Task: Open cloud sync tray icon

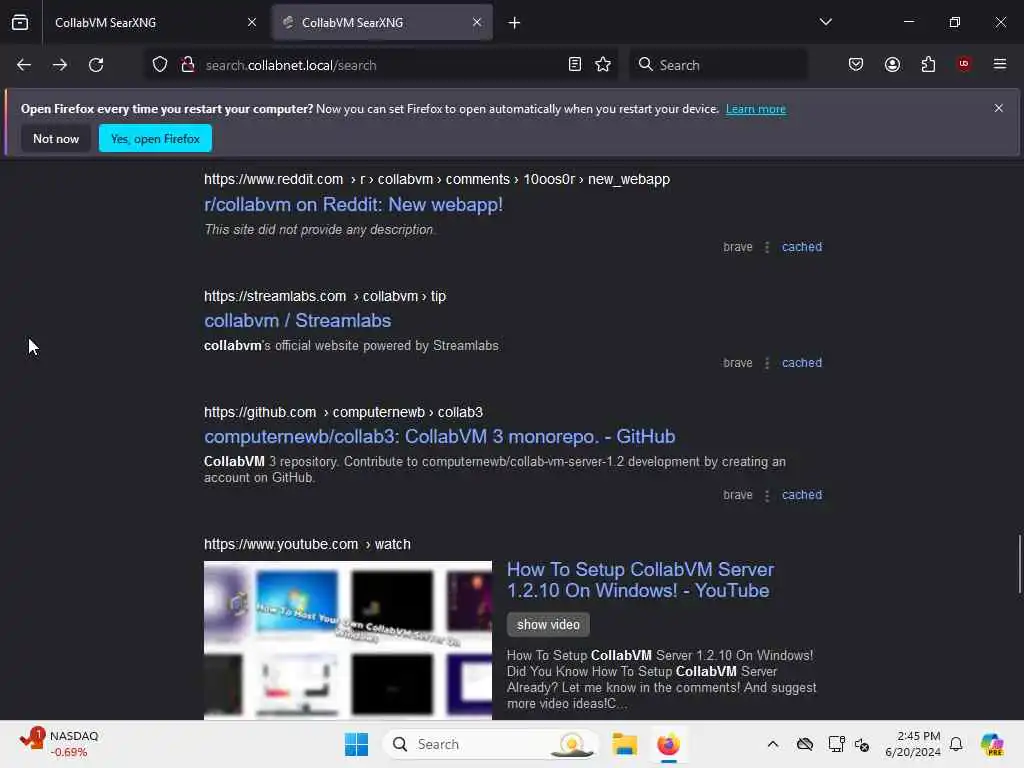Action: pos(805,744)
